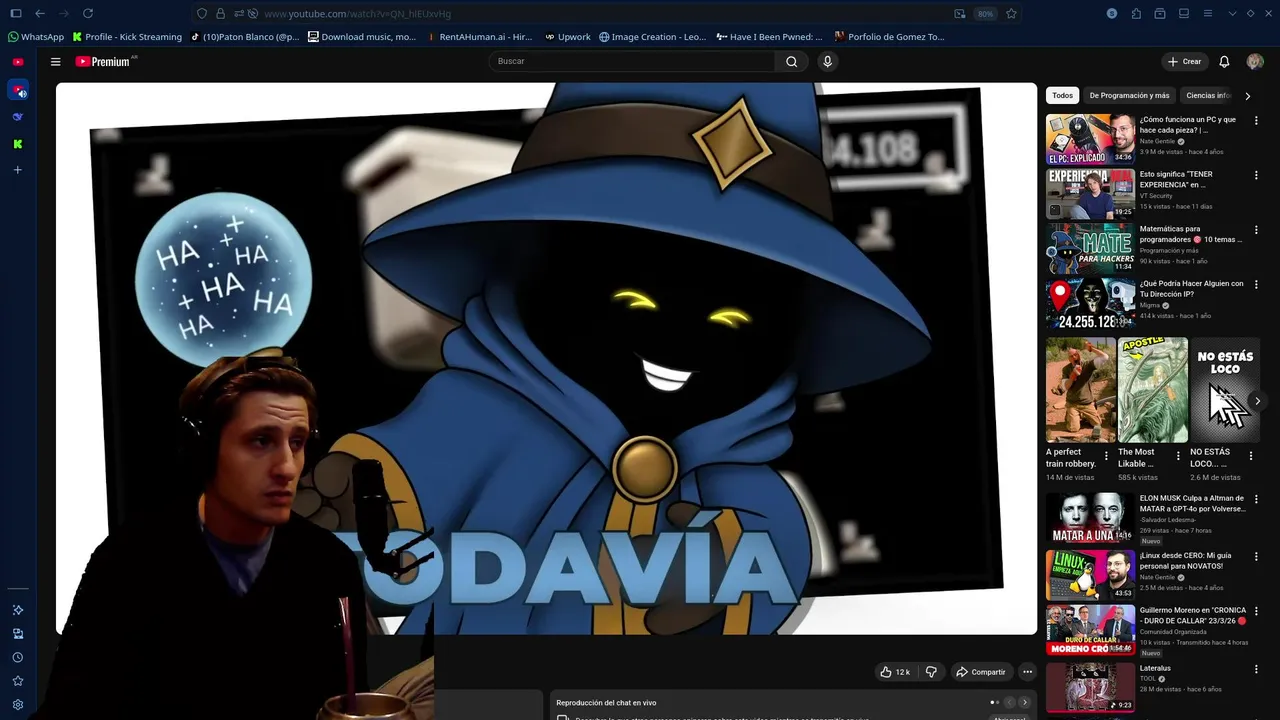Open the Porfolio de Gomez bookmark

click(890, 37)
